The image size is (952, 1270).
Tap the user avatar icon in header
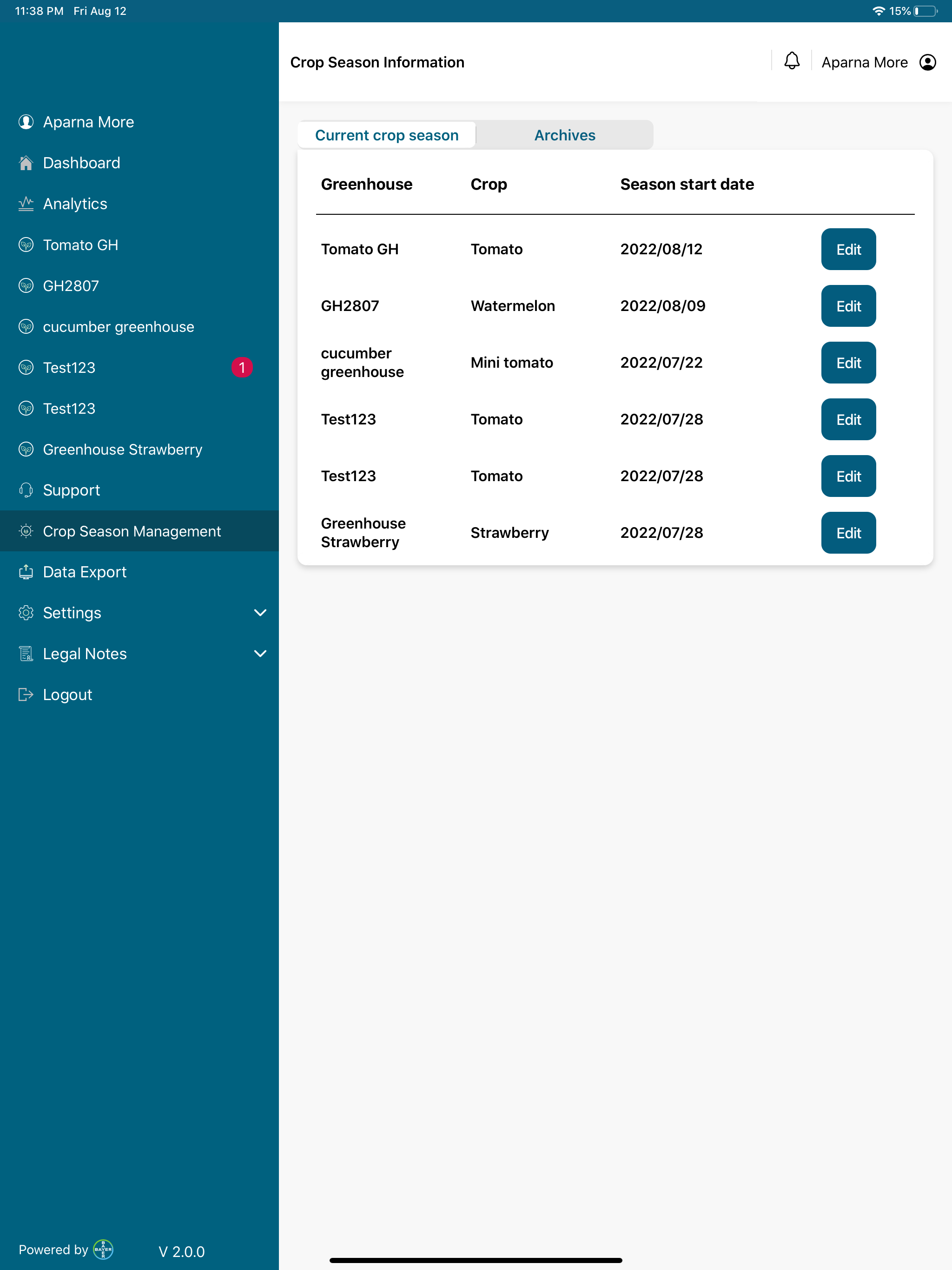927,62
